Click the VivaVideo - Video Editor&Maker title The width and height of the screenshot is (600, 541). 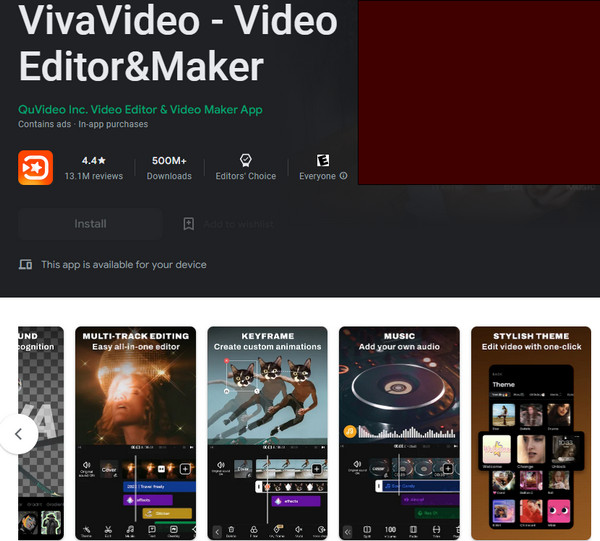click(x=178, y=43)
